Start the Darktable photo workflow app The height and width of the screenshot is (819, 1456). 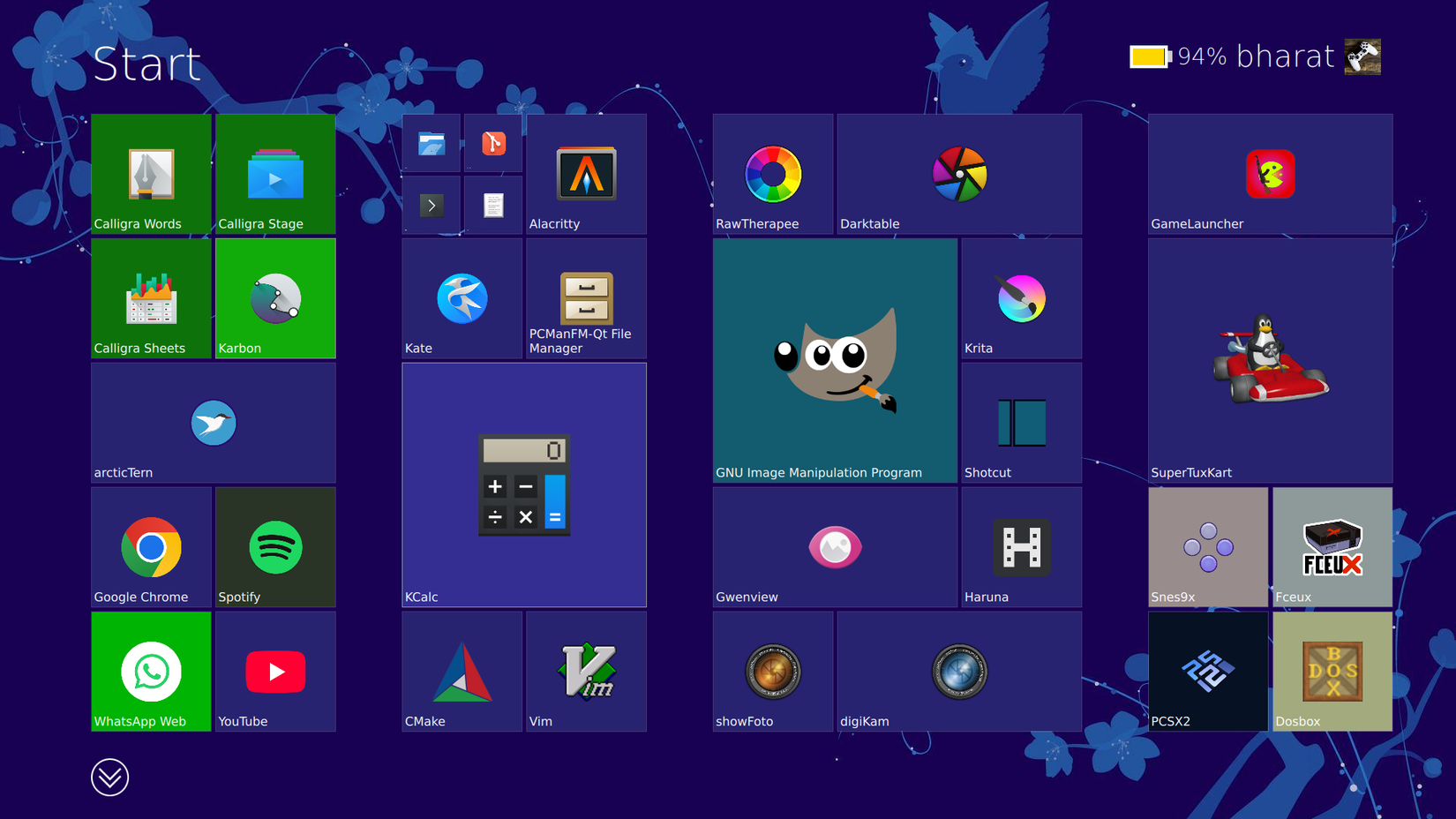tap(958, 174)
